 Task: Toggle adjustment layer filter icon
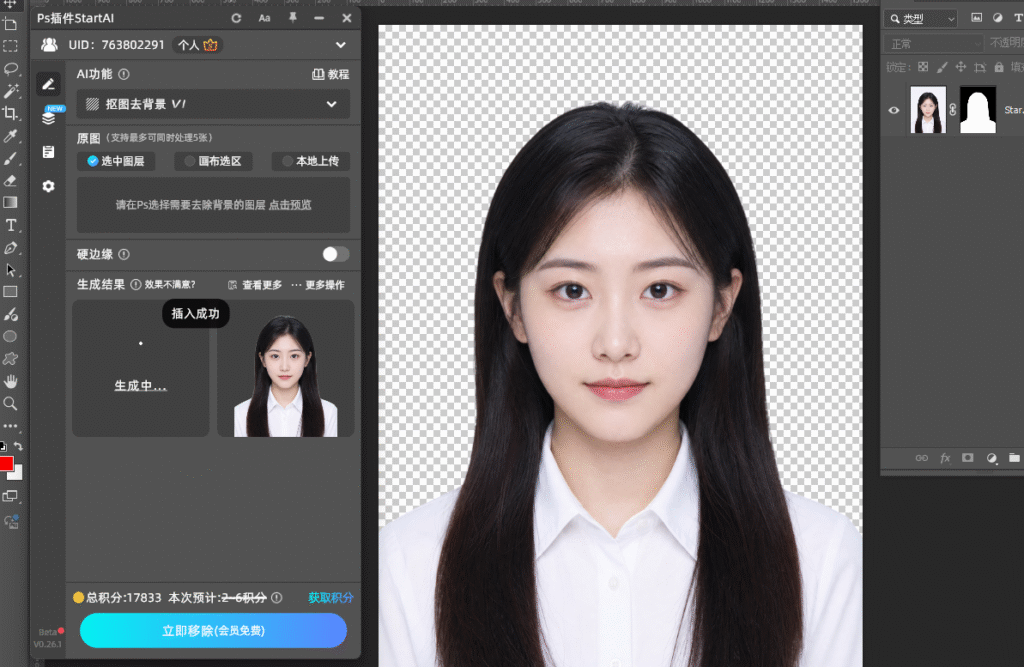[x=997, y=18]
